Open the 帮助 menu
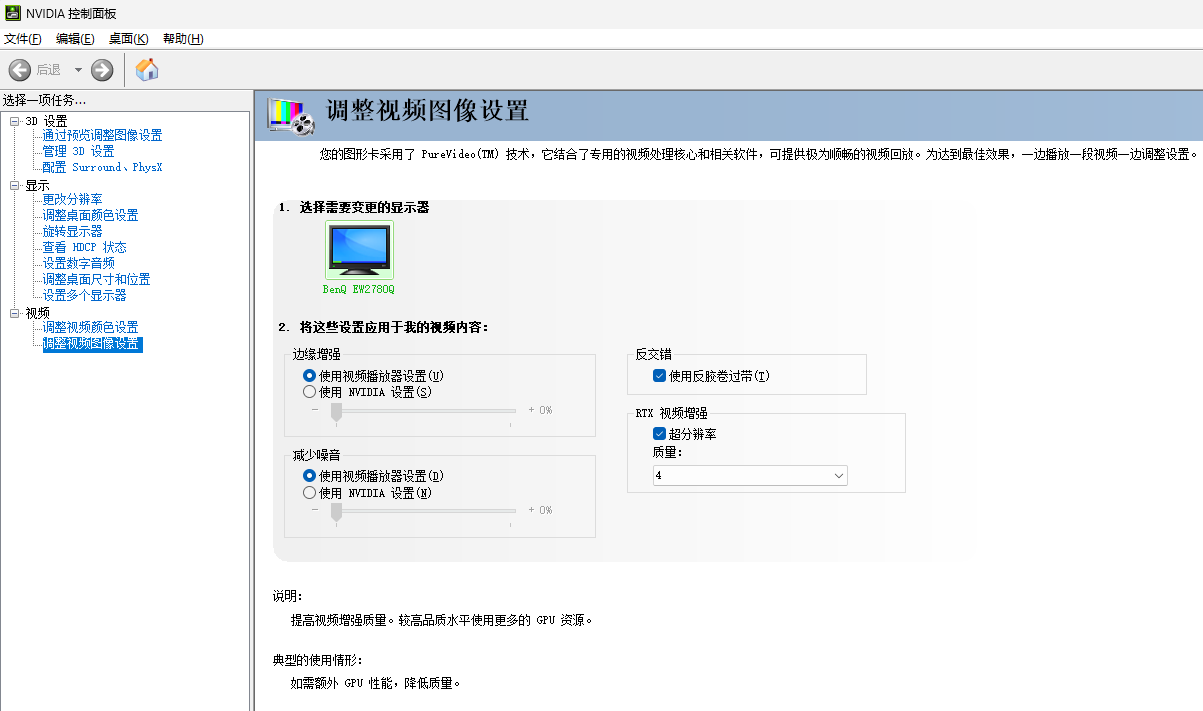This screenshot has height=711, width=1203. 182,39
